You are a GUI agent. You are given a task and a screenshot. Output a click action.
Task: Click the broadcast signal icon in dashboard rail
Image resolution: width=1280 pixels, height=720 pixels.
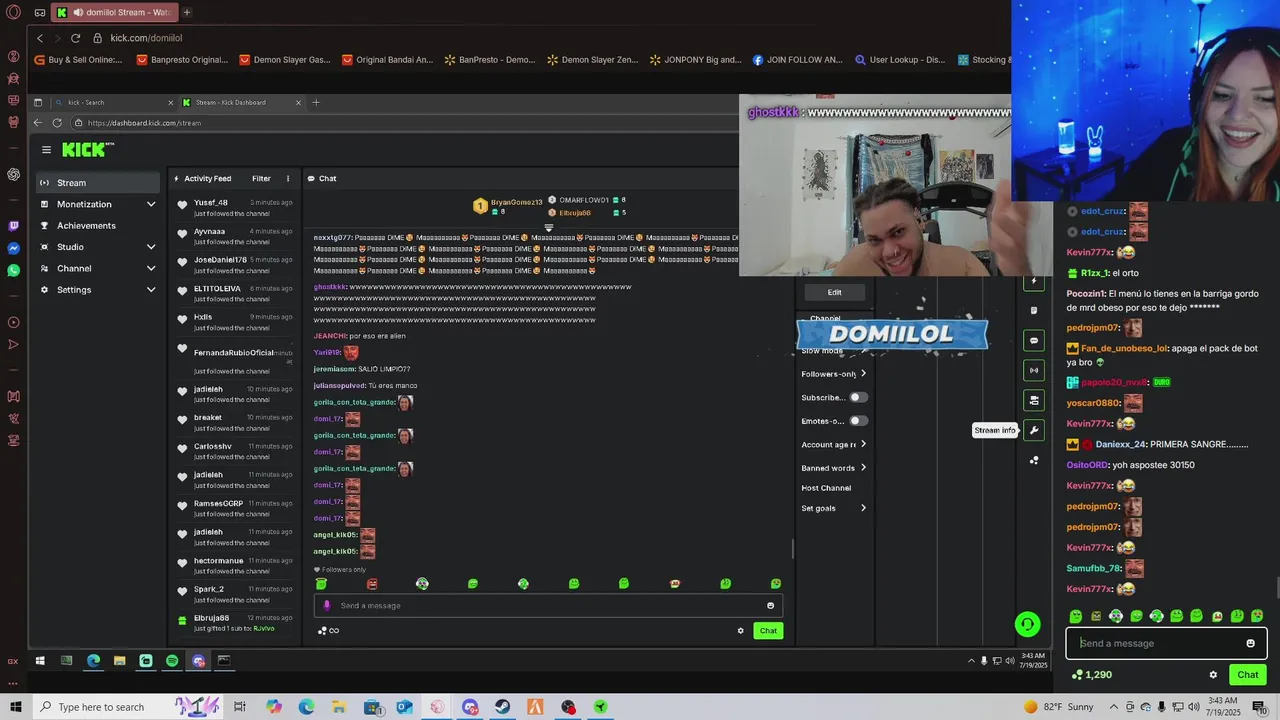click(1034, 370)
